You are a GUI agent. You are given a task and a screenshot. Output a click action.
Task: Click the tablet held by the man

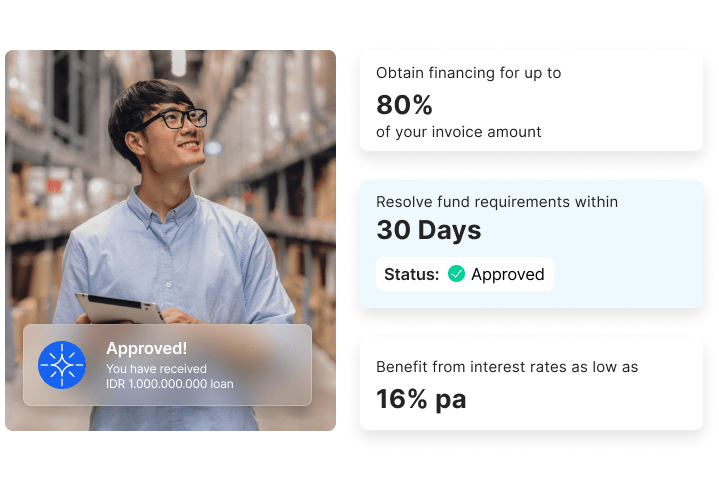coord(119,309)
